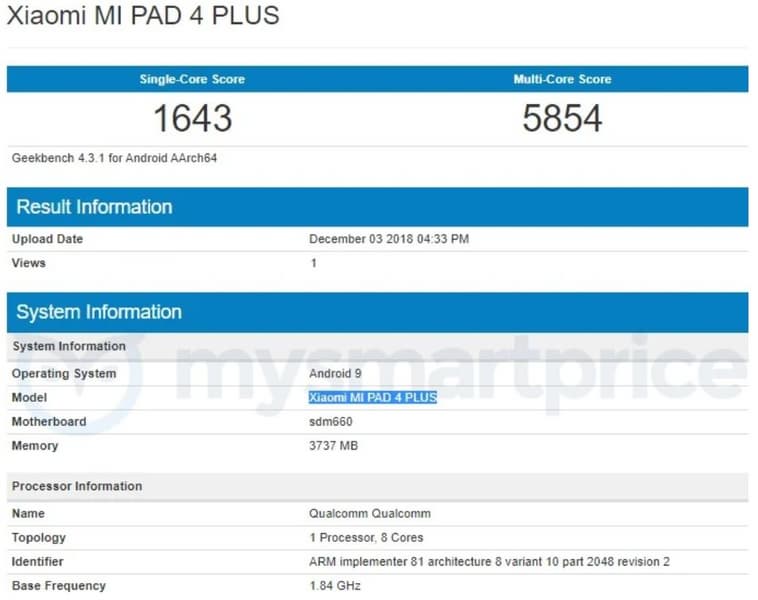This screenshot has height=600, width=758.
Task: Click the '1 Processor, 8 Cores' value
Action: pyautogui.click(x=366, y=538)
